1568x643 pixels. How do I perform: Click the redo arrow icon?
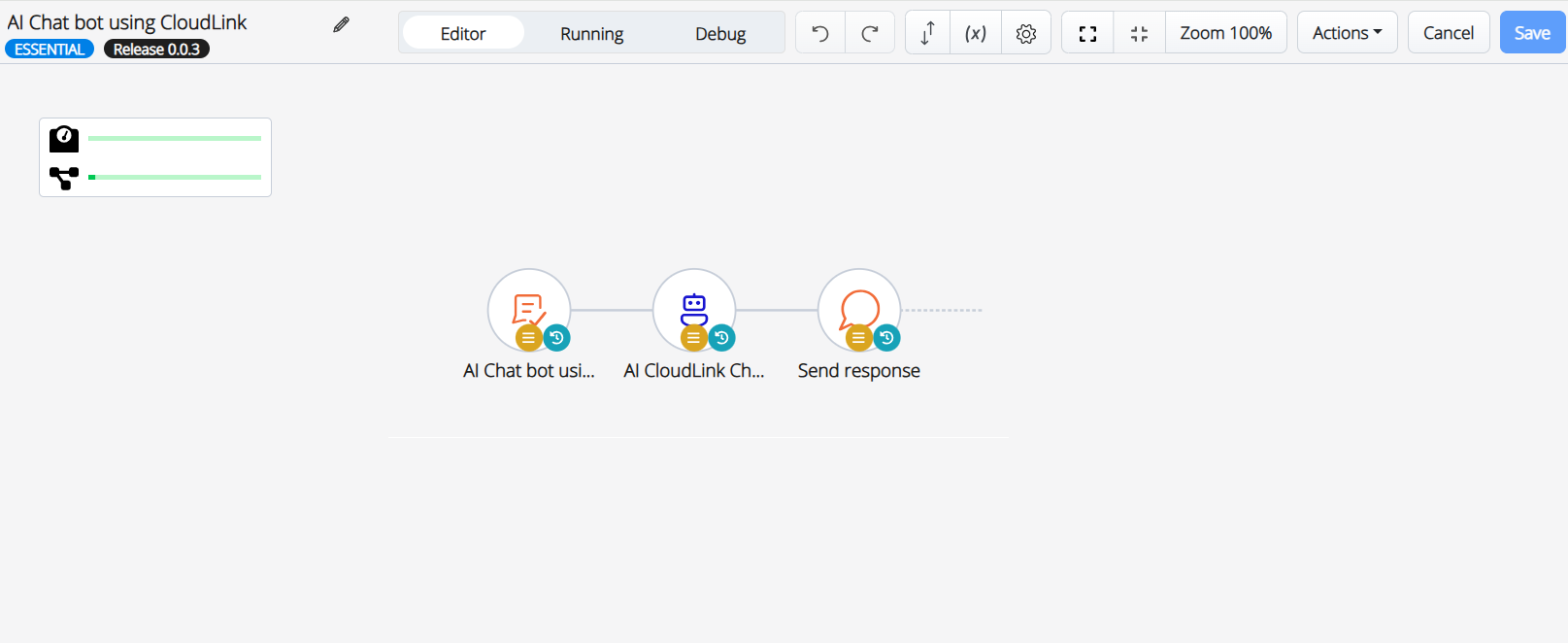tap(870, 33)
